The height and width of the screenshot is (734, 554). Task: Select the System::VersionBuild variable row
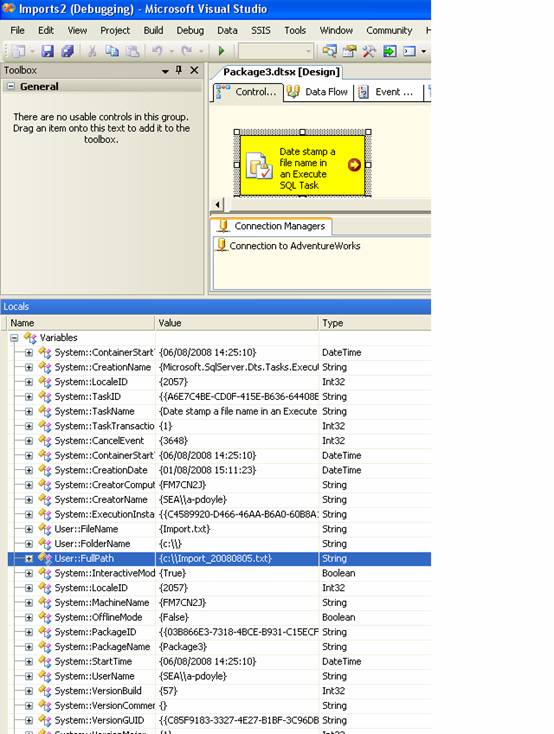(x=219, y=691)
